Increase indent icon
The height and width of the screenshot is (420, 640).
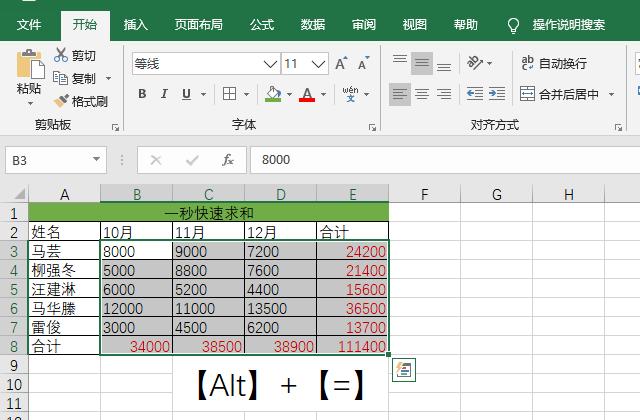497,94
